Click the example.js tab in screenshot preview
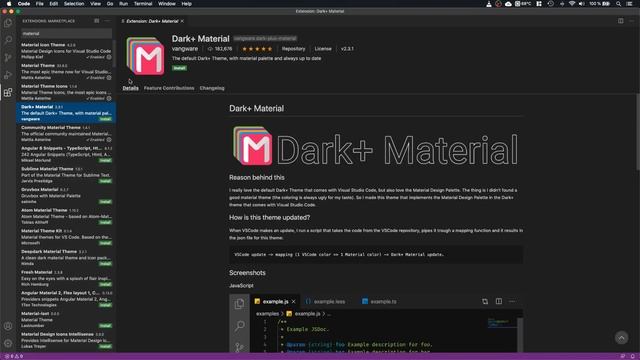The image size is (640, 360). (275, 302)
